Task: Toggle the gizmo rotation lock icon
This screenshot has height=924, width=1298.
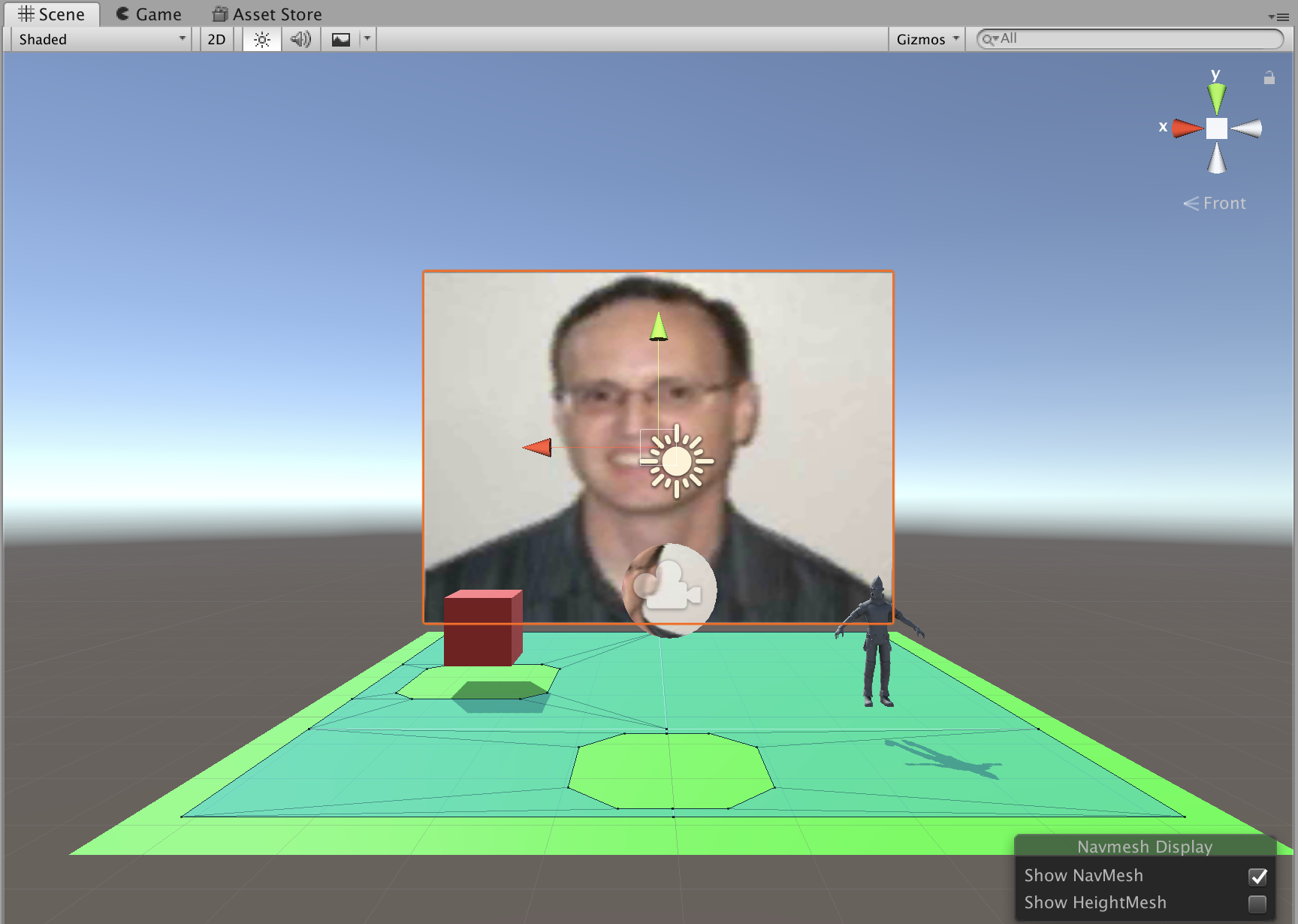Action: [x=1269, y=77]
